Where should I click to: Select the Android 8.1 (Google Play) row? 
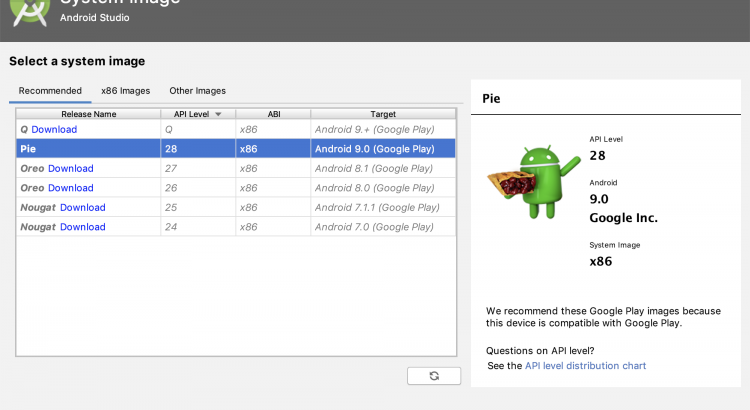(x=377, y=168)
